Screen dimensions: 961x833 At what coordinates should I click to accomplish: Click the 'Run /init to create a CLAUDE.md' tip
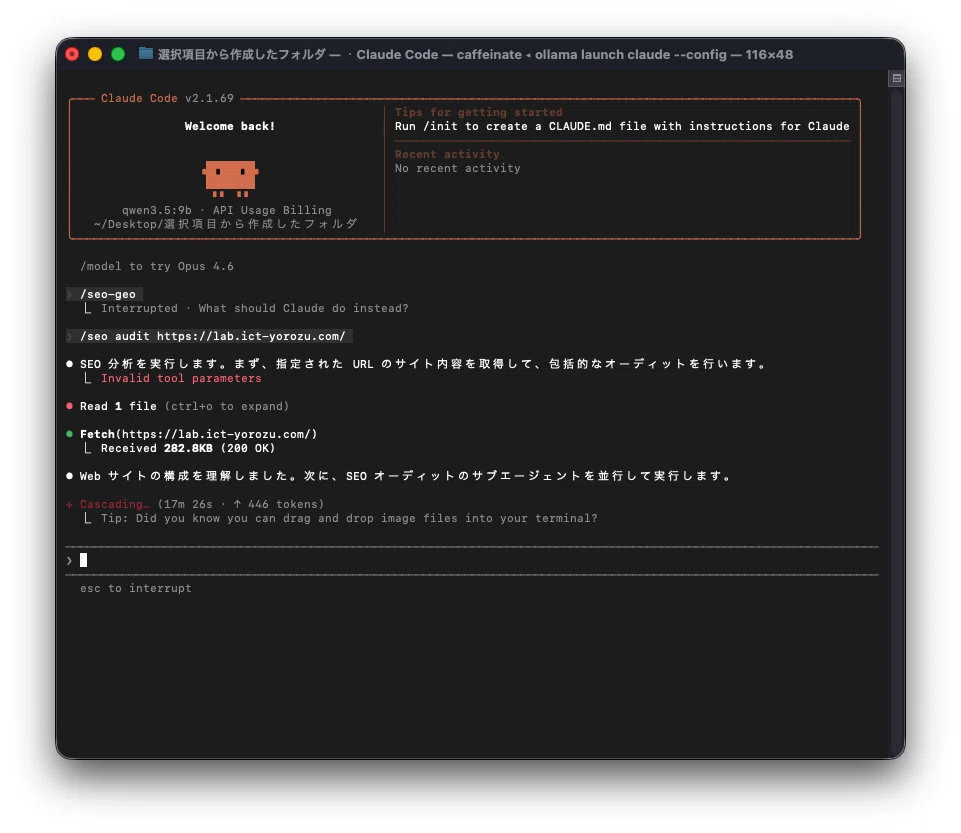click(x=622, y=126)
